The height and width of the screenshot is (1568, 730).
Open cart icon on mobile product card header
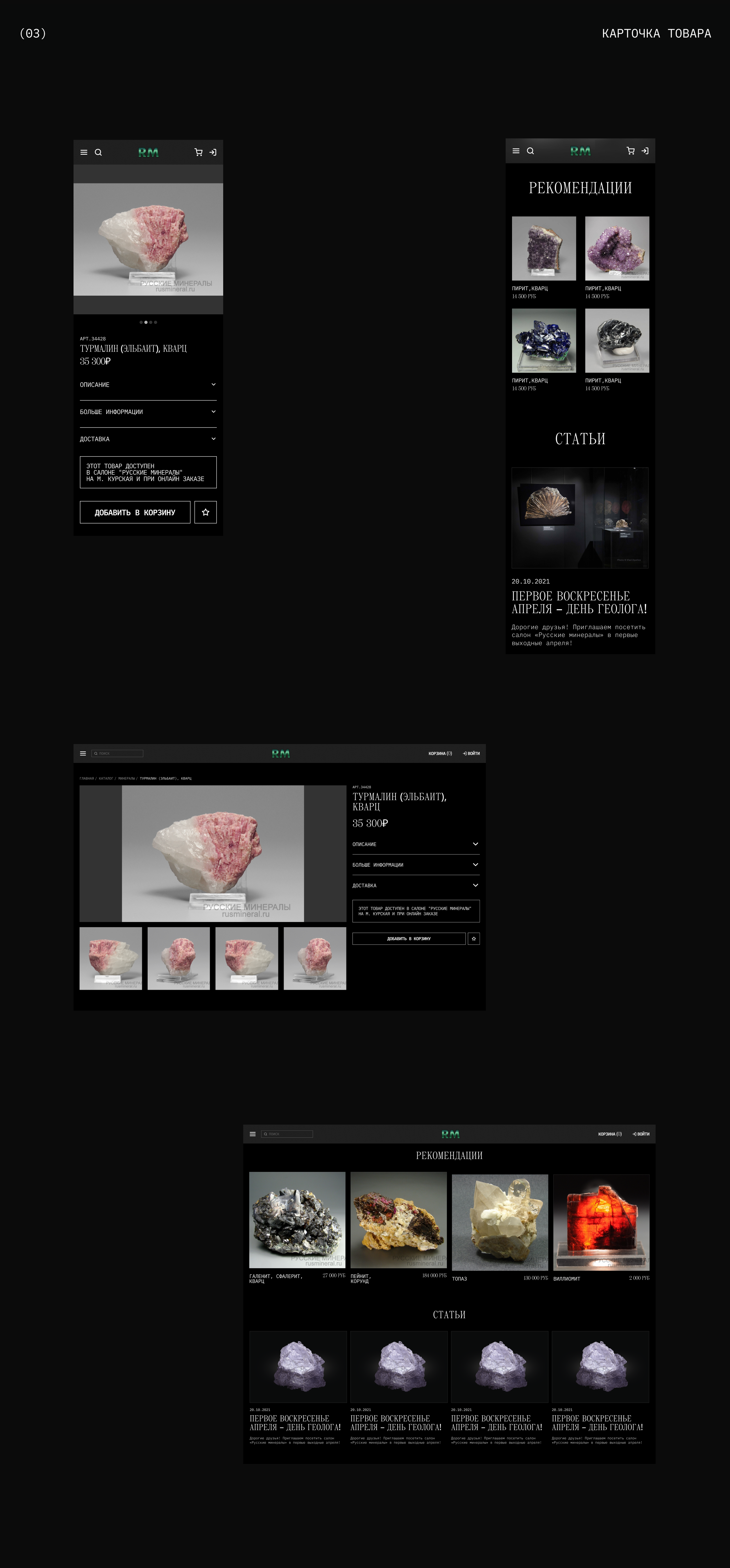coord(198,152)
